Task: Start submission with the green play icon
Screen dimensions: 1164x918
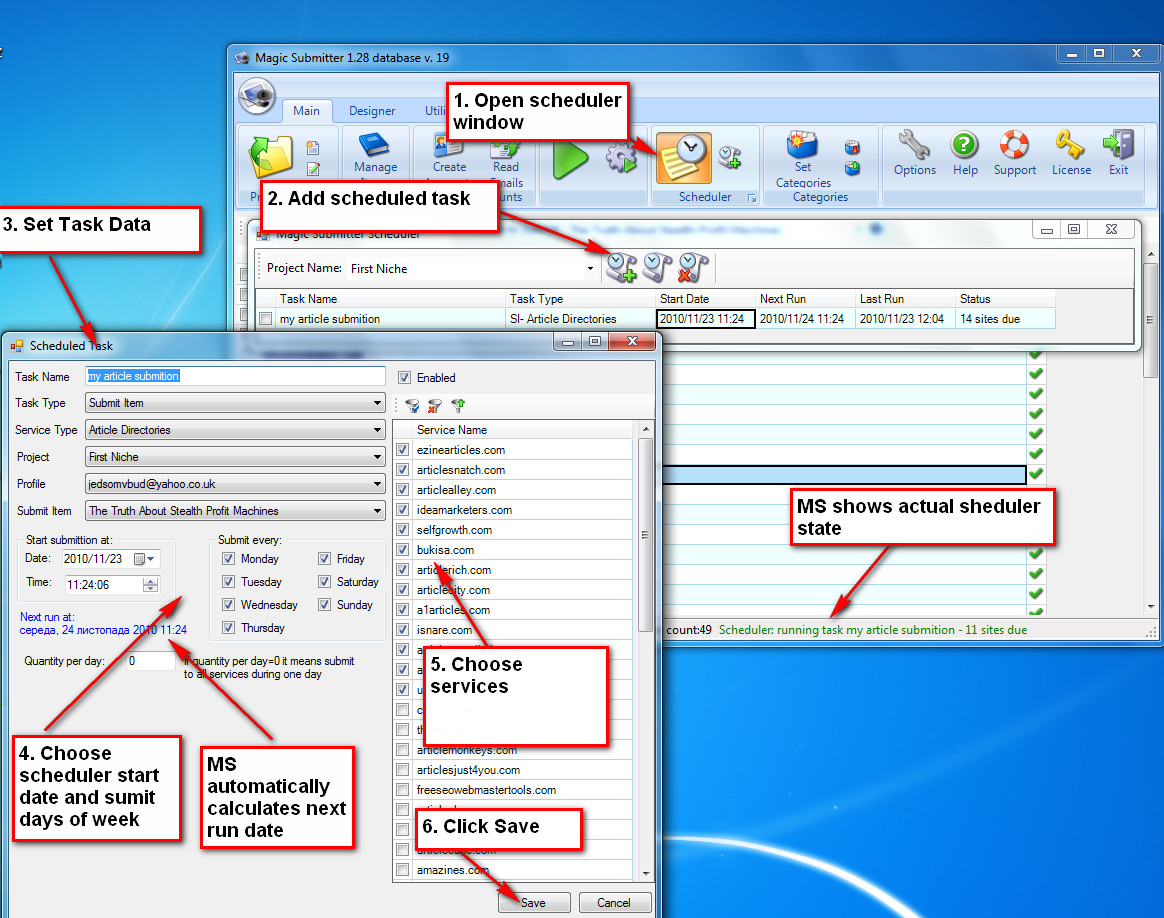Action: [570, 158]
